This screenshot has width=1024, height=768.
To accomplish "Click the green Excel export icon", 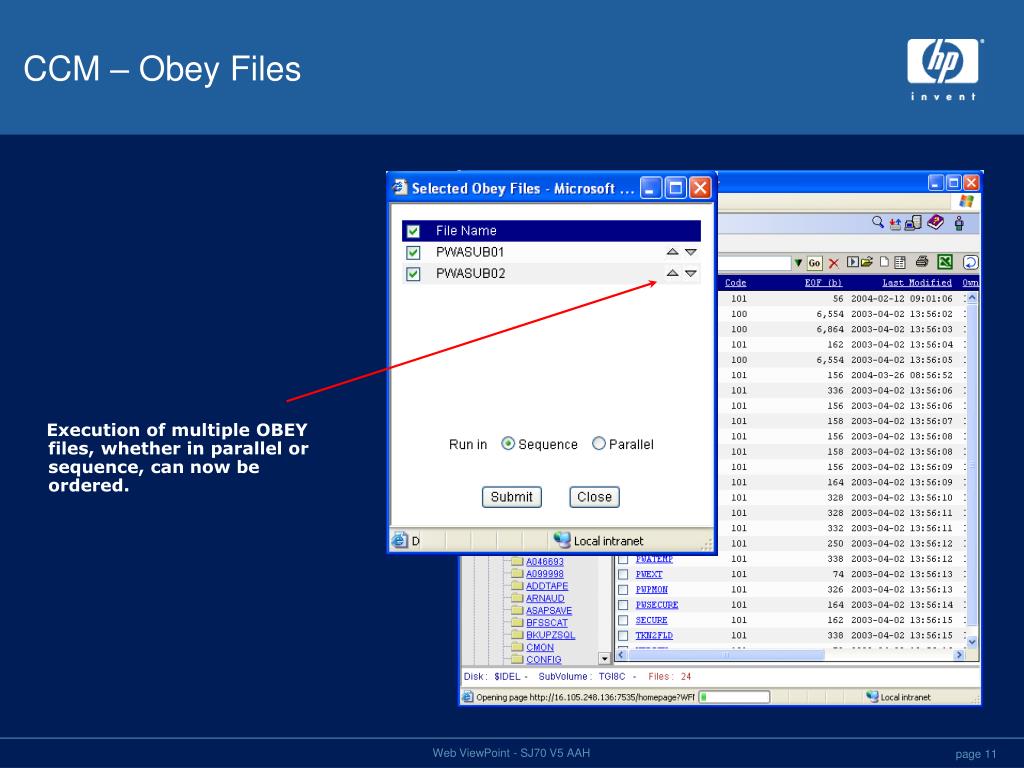I will pyautogui.click(x=945, y=262).
